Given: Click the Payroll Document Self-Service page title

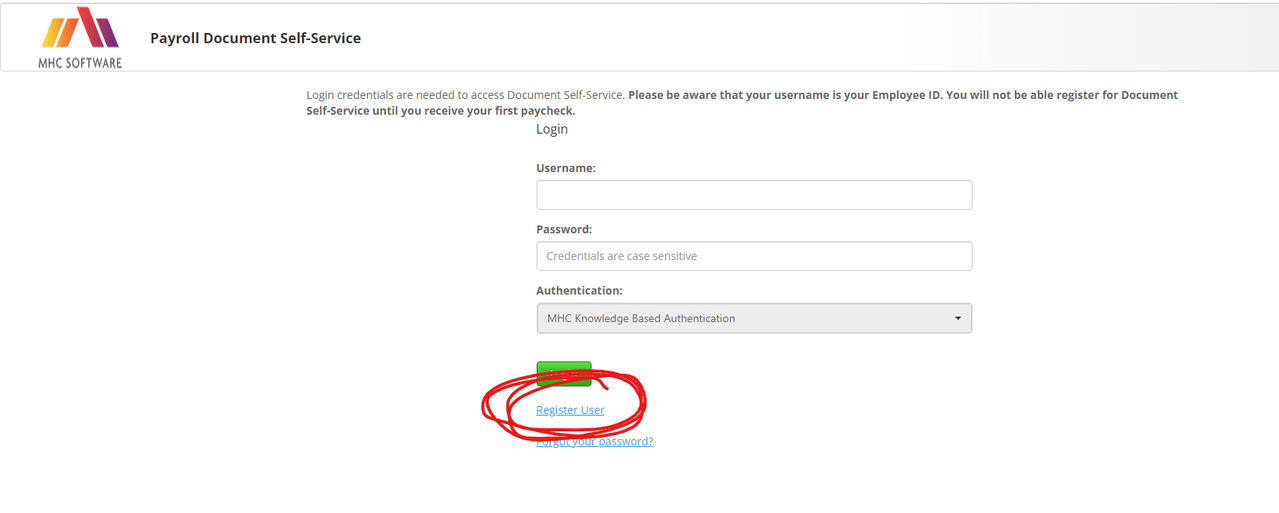Looking at the screenshot, I should 255,38.
